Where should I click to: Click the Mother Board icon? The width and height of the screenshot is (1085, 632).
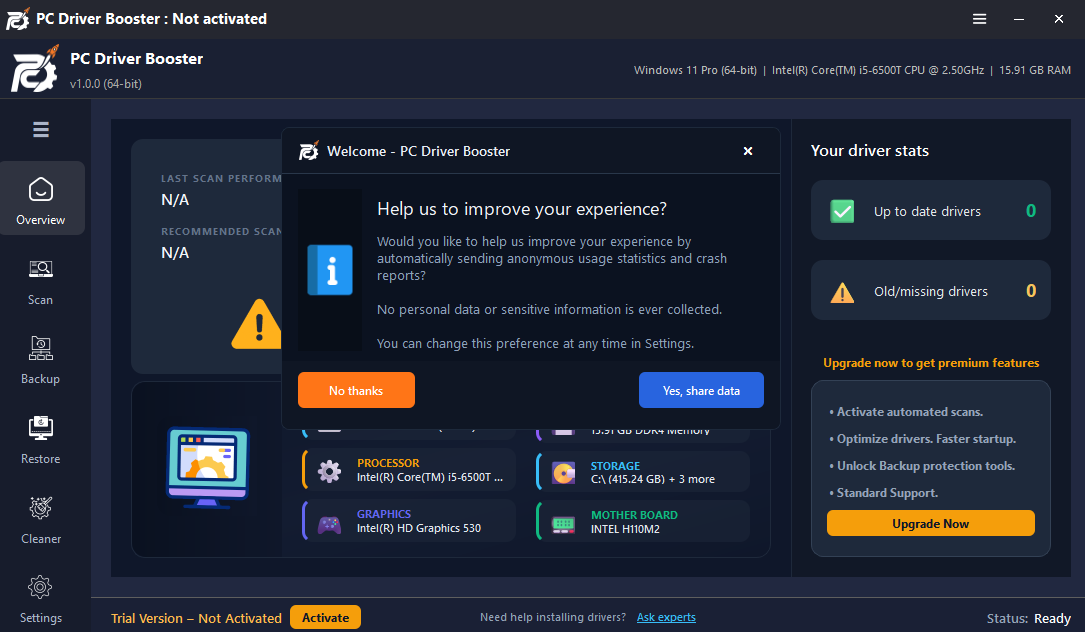click(x=563, y=524)
